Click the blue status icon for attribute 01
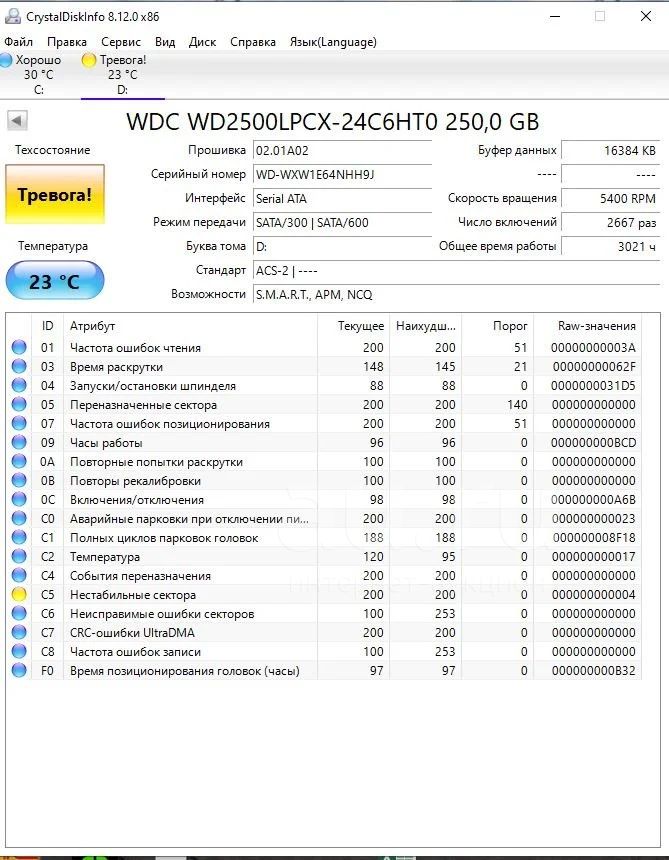Image resolution: width=669 pixels, height=860 pixels. coord(19,347)
